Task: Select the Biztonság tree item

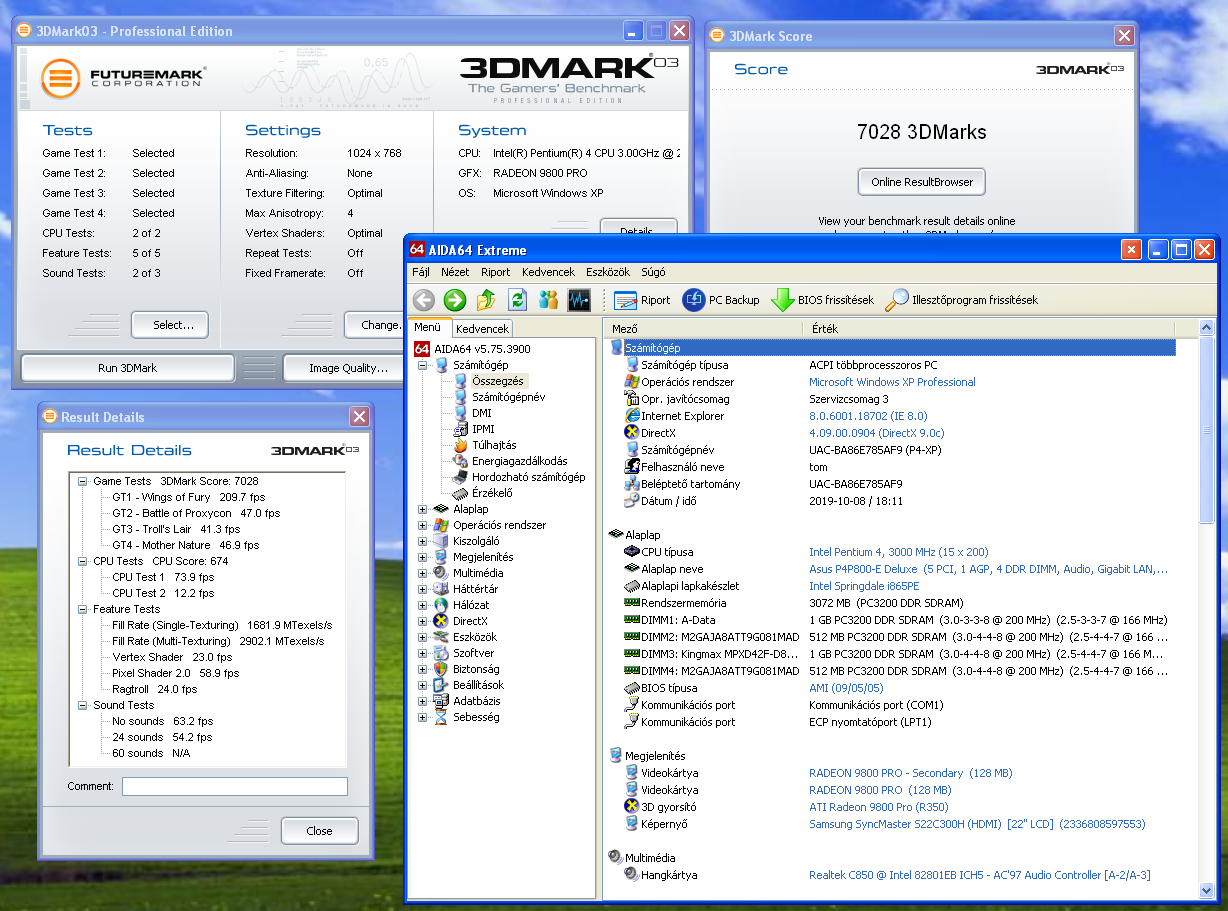Action: 475,669
